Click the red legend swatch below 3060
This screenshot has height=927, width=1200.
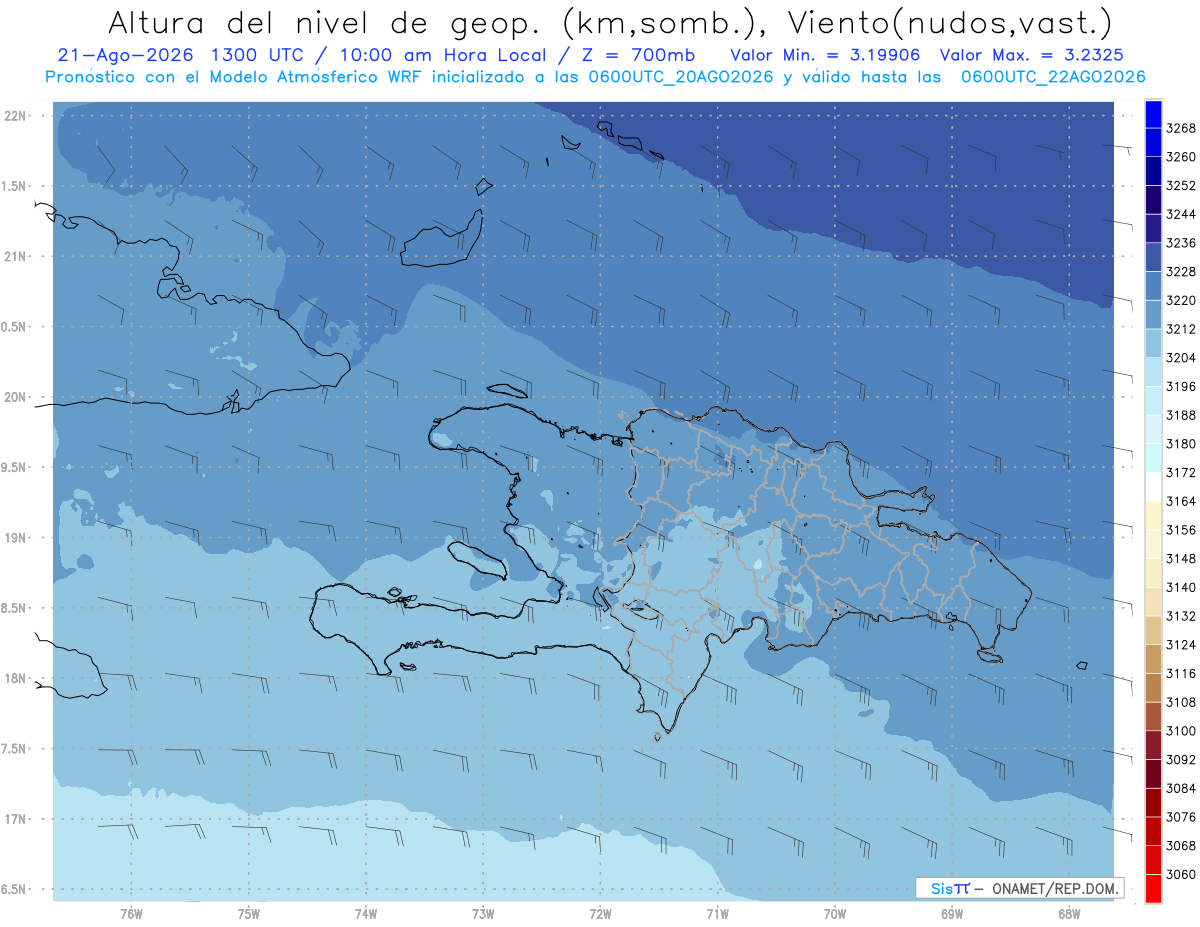(x=1153, y=888)
